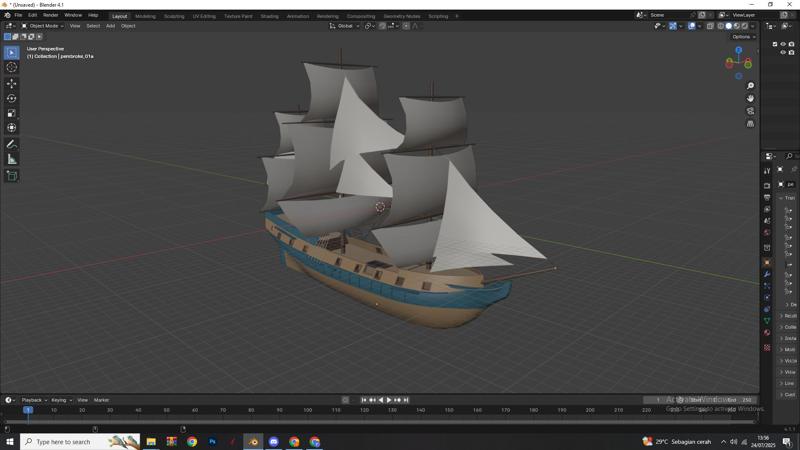Click the green Y axis gizmo ball
This screenshot has height=450, width=800.
(748, 65)
